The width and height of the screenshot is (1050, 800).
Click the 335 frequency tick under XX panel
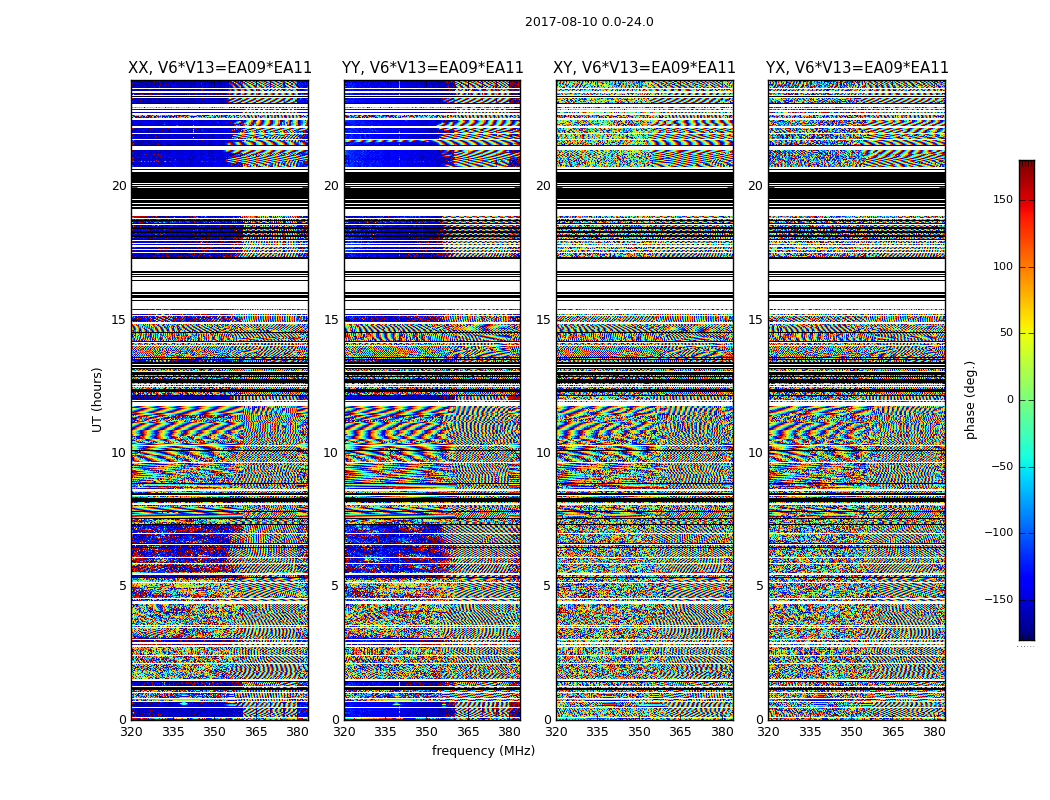173,732
